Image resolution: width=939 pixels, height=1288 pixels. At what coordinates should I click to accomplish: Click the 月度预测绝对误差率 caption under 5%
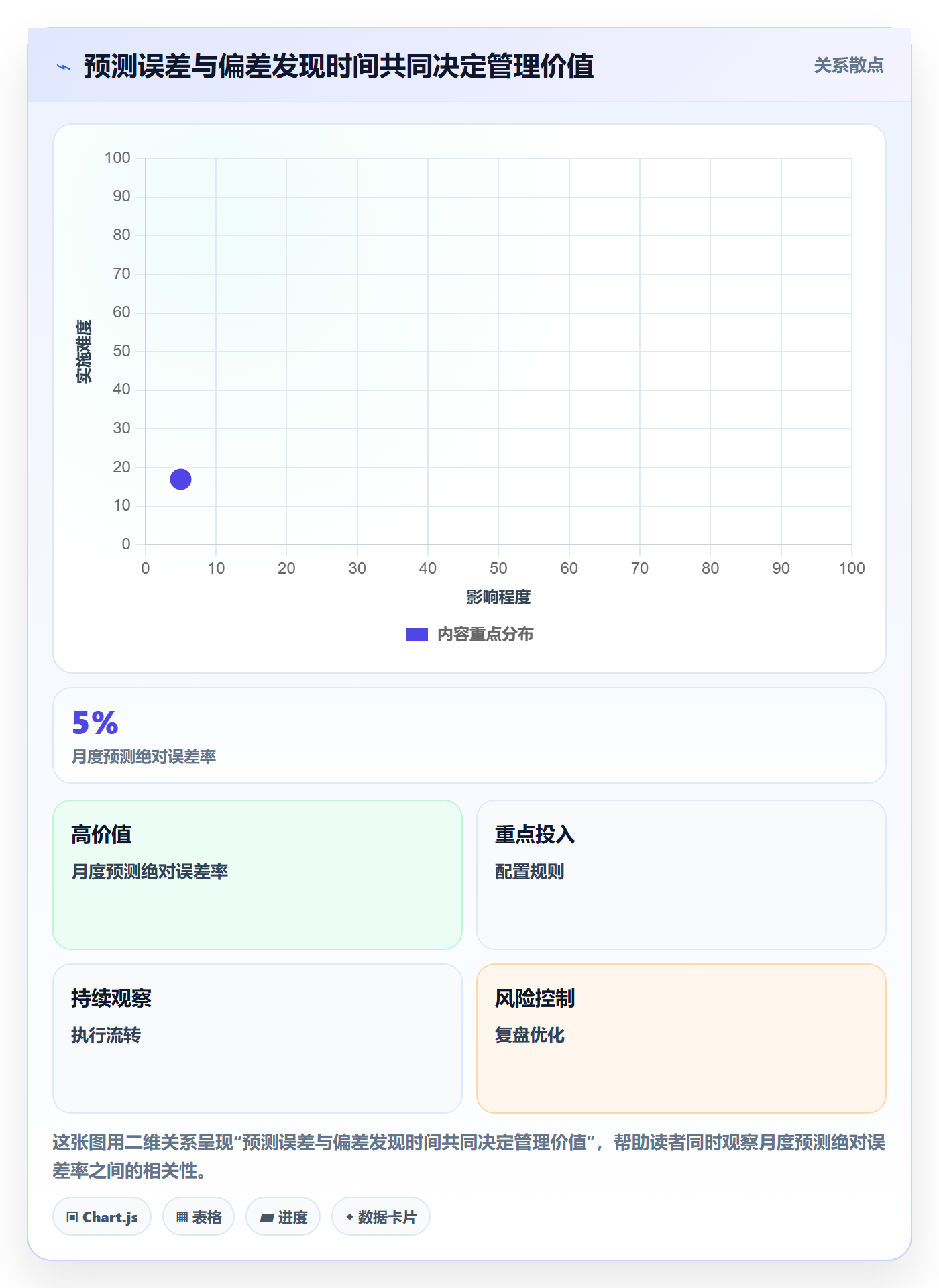pyautogui.click(x=144, y=757)
